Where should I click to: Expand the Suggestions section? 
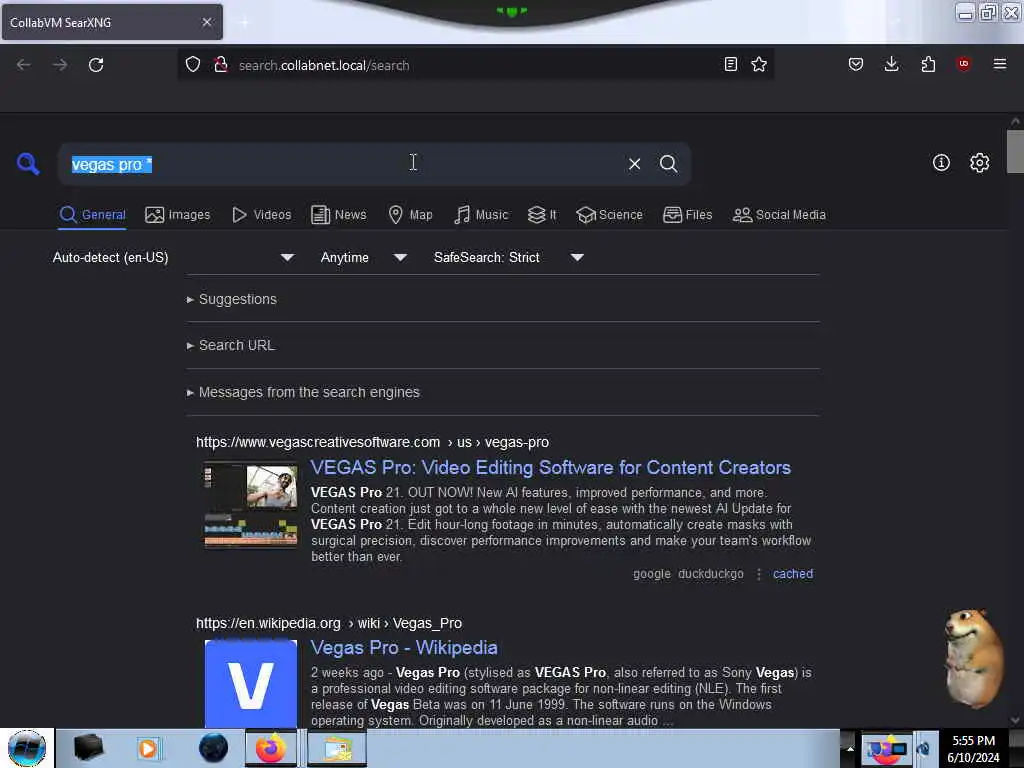[x=232, y=299]
